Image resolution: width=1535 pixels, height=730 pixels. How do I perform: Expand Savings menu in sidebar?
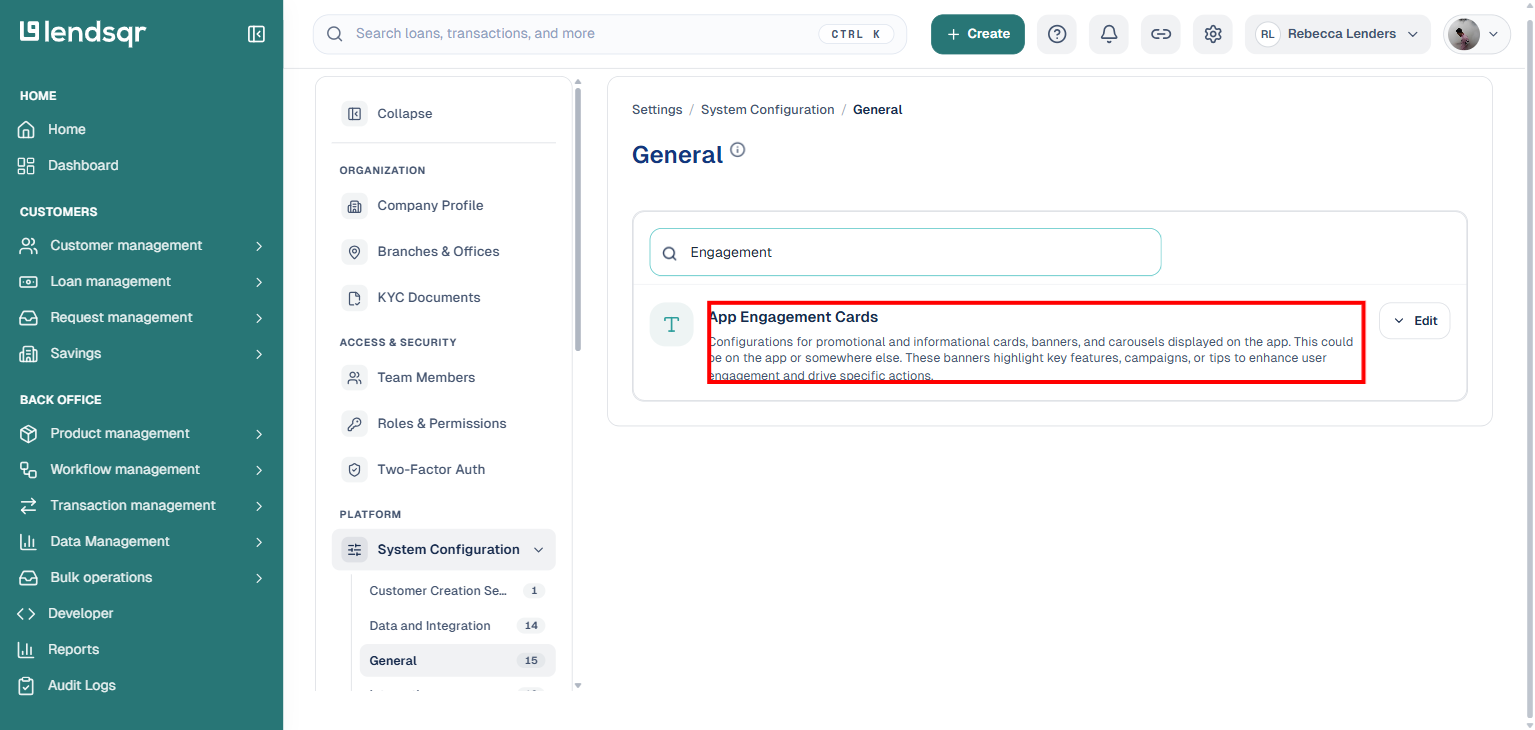tap(141, 354)
